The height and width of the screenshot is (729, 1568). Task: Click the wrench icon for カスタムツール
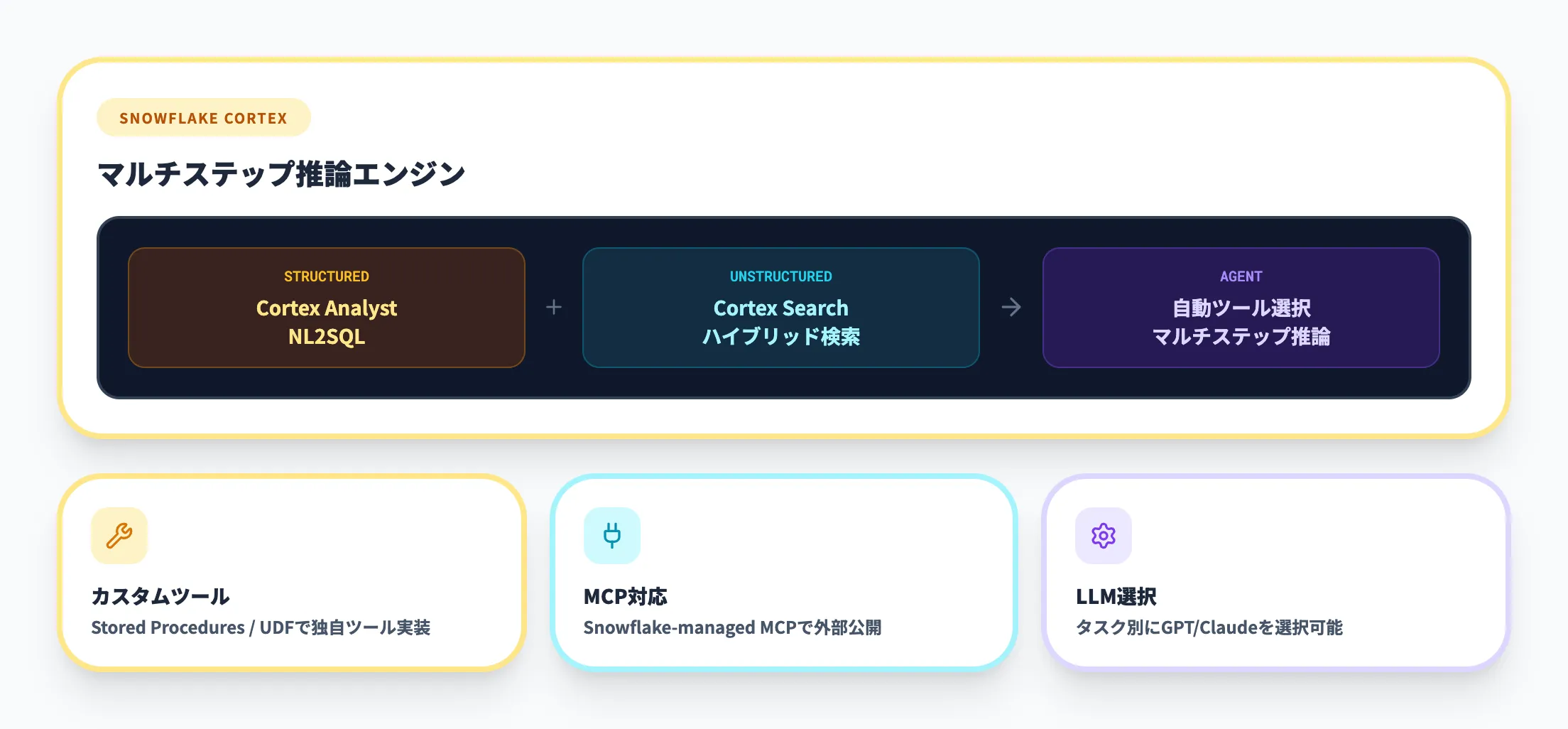pos(119,536)
